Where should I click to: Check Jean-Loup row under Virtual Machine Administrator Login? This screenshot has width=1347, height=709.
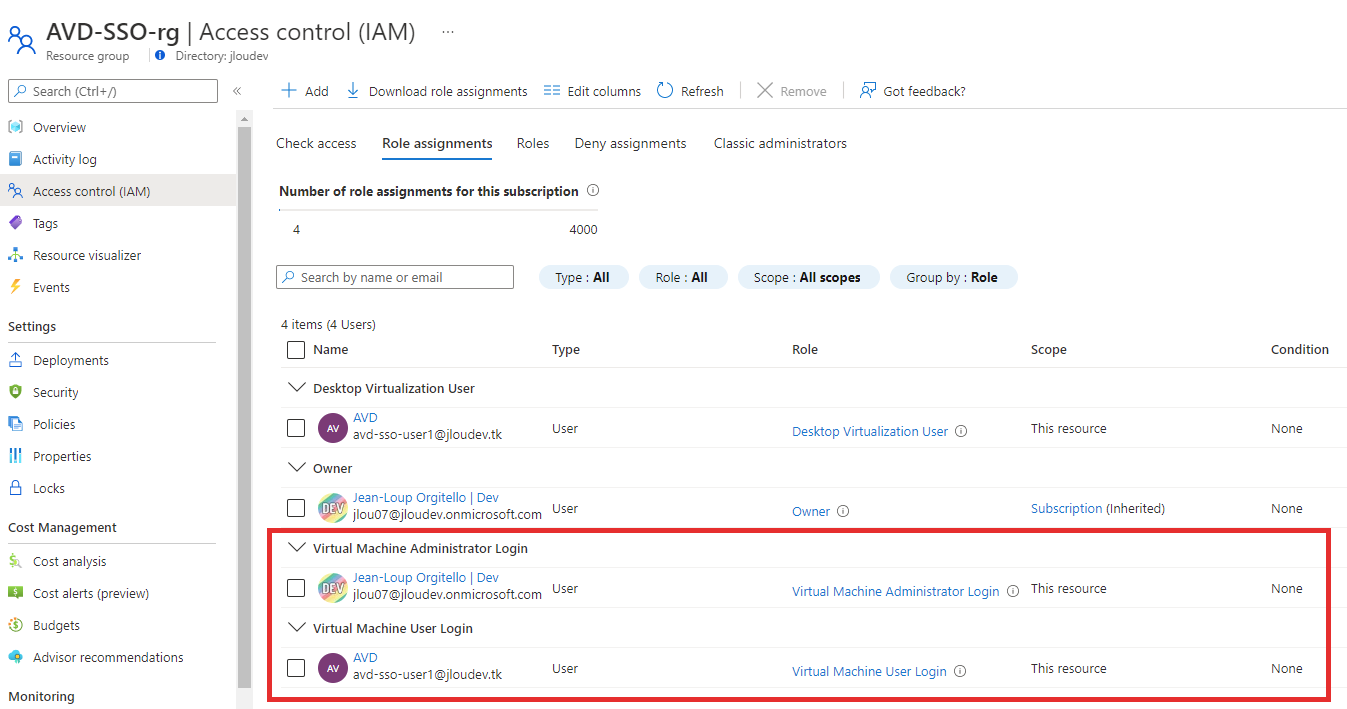point(296,588)
